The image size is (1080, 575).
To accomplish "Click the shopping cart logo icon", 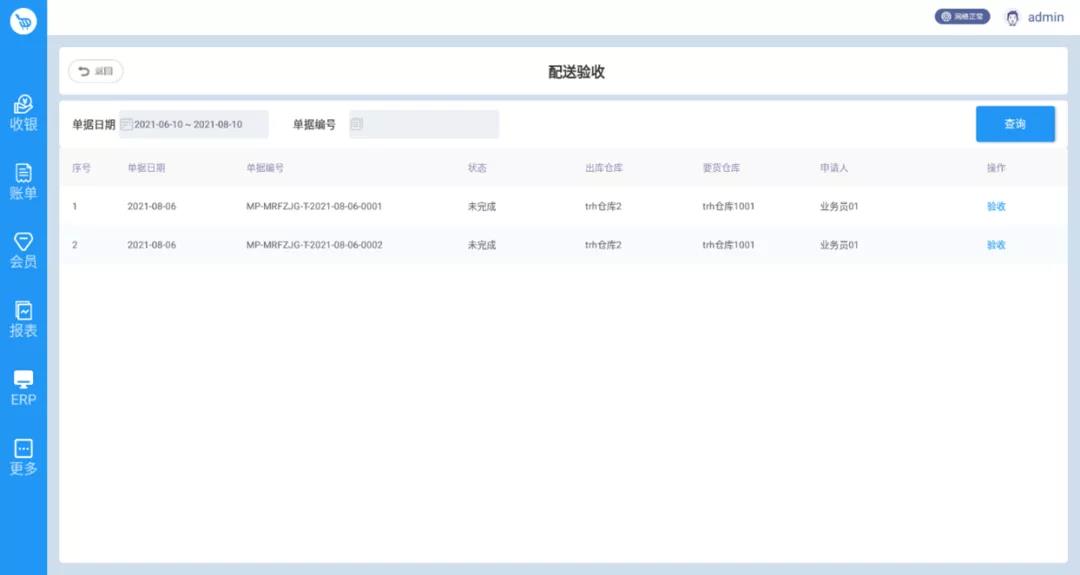I will pos(23,20).
